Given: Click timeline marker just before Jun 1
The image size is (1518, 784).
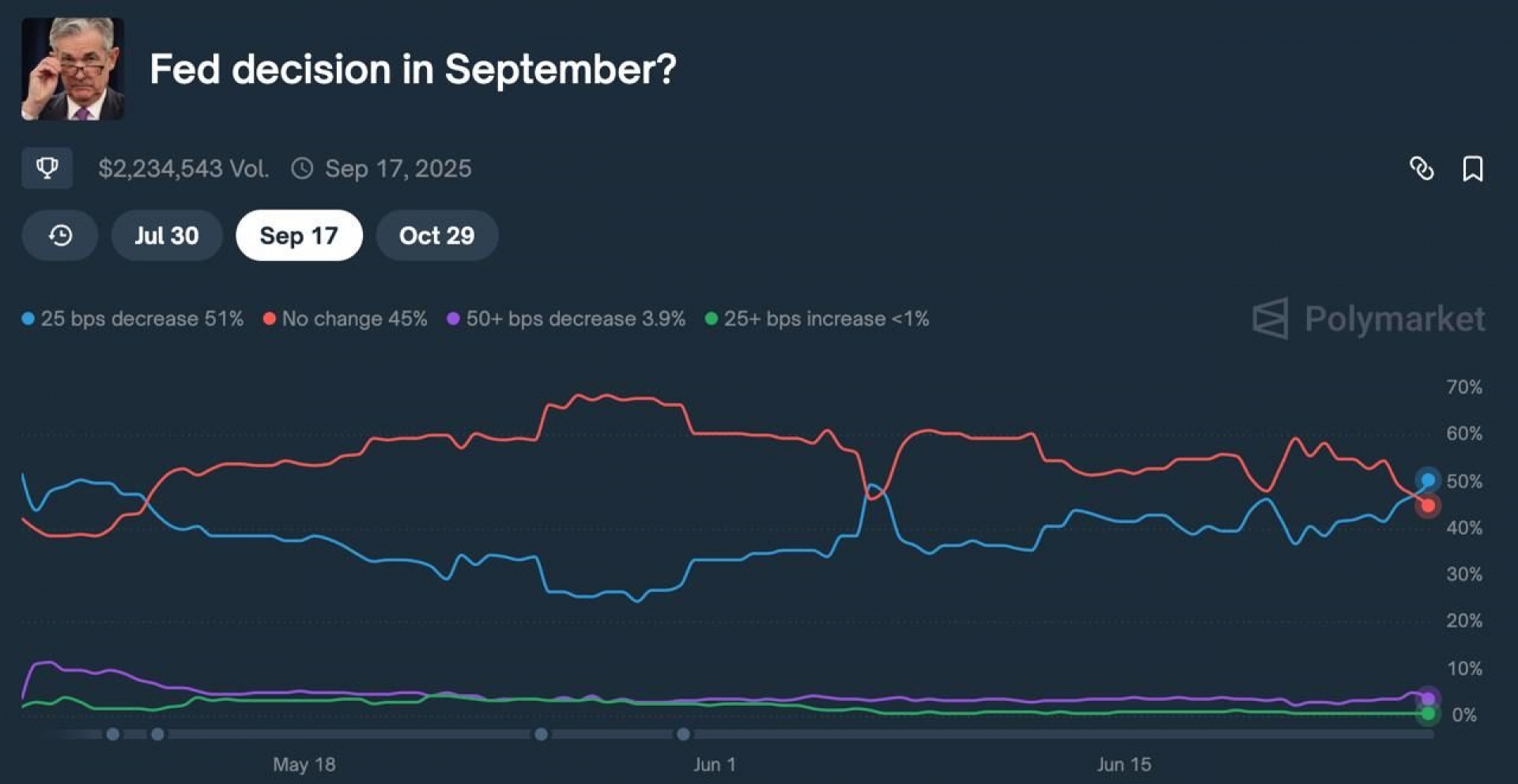Looking at the screenshot, I should point(683,734).
